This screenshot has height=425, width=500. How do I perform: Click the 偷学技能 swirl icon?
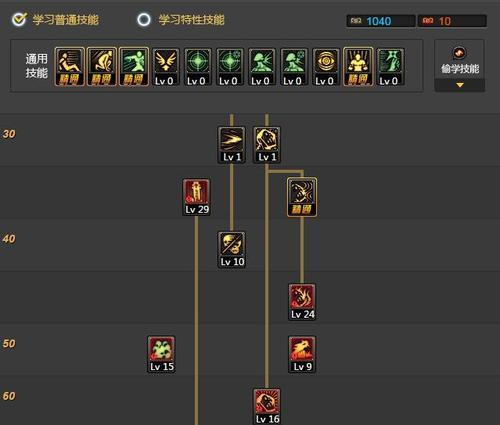coord(459,53)
